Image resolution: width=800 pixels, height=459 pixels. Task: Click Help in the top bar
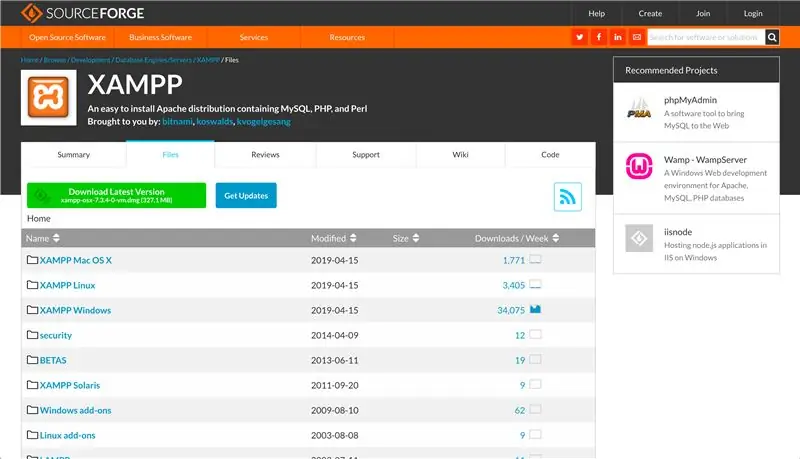click(x=596, y=13)
